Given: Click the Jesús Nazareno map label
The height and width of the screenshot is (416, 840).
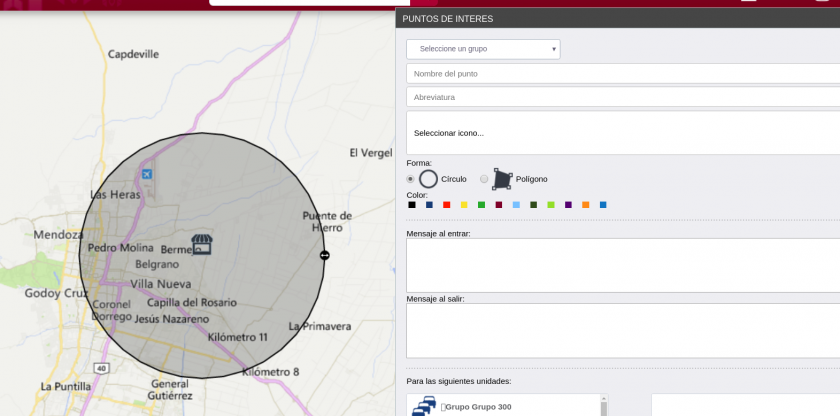Looking at the screenshot, I should 171,319.
